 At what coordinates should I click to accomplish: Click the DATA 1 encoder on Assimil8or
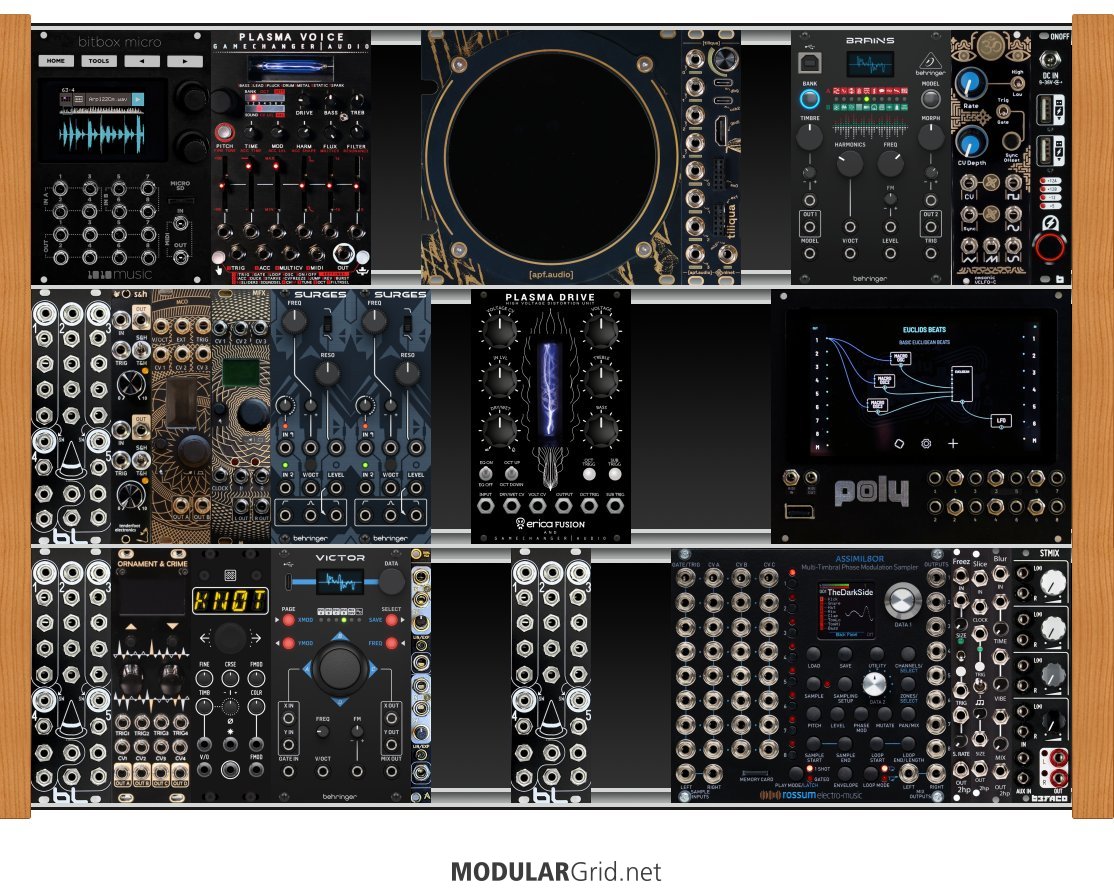coord(902,601)
